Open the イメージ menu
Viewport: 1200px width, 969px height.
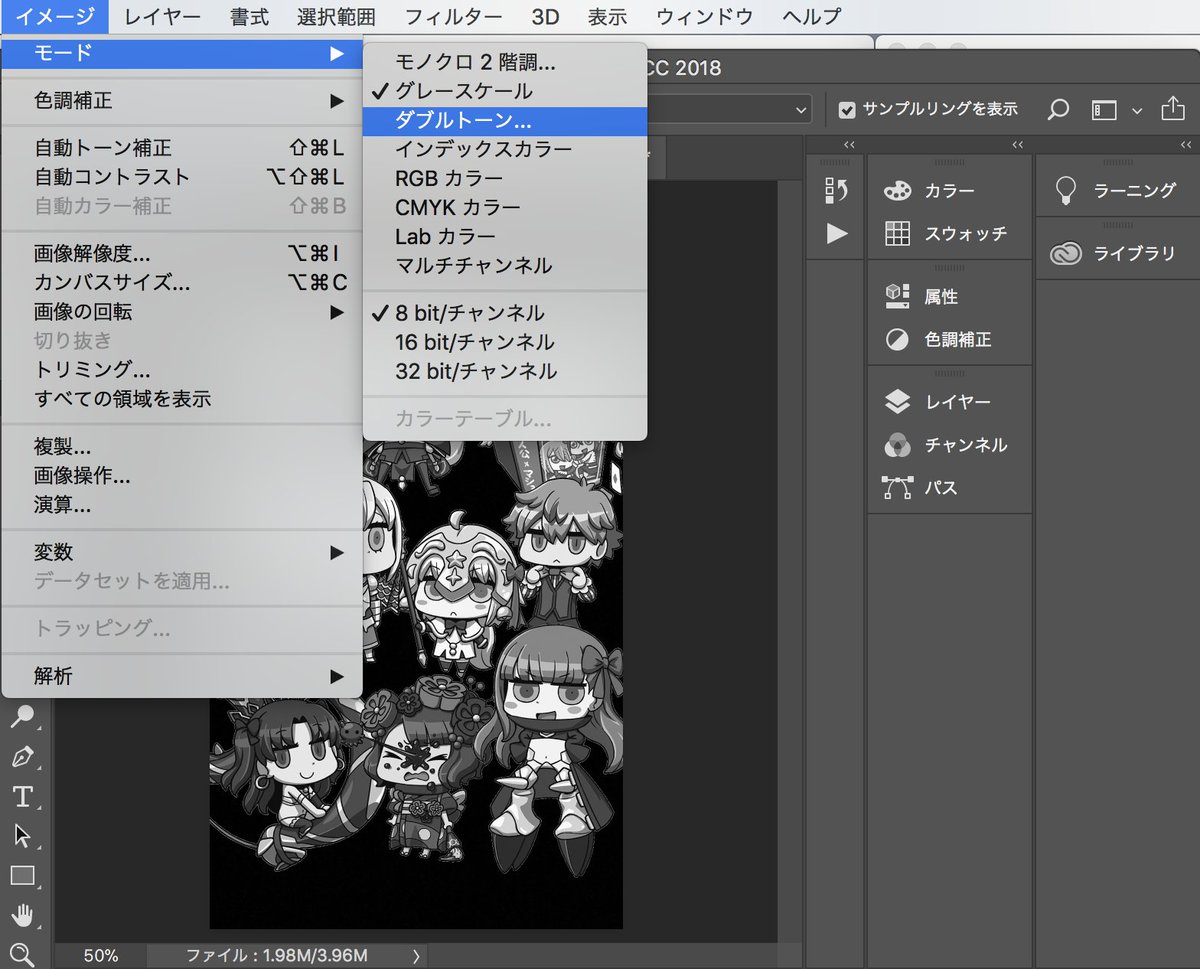(56, 16)
